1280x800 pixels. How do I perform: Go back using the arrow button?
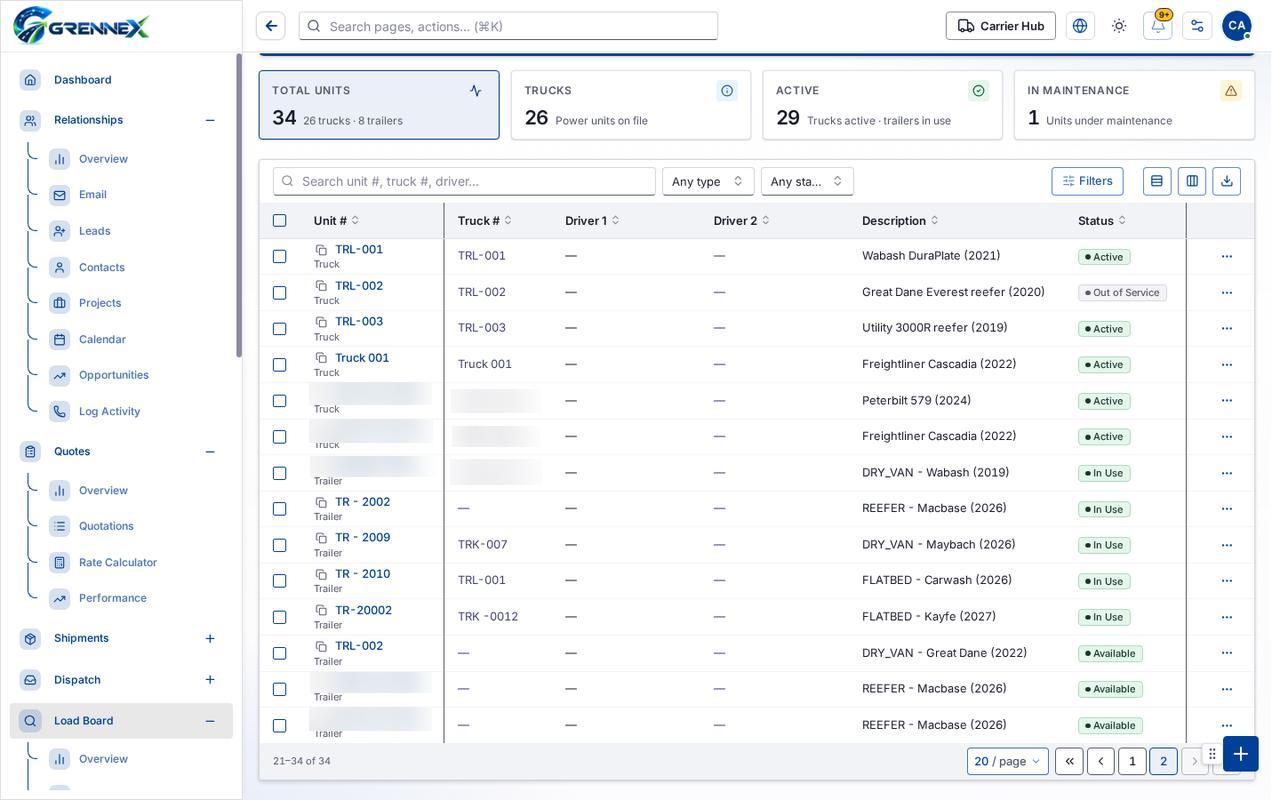tap(271, 26)
